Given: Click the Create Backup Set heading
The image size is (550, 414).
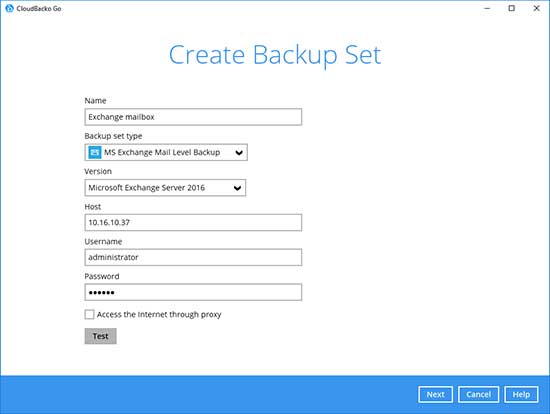Looking at the screenshot, I should click(275, 55).
